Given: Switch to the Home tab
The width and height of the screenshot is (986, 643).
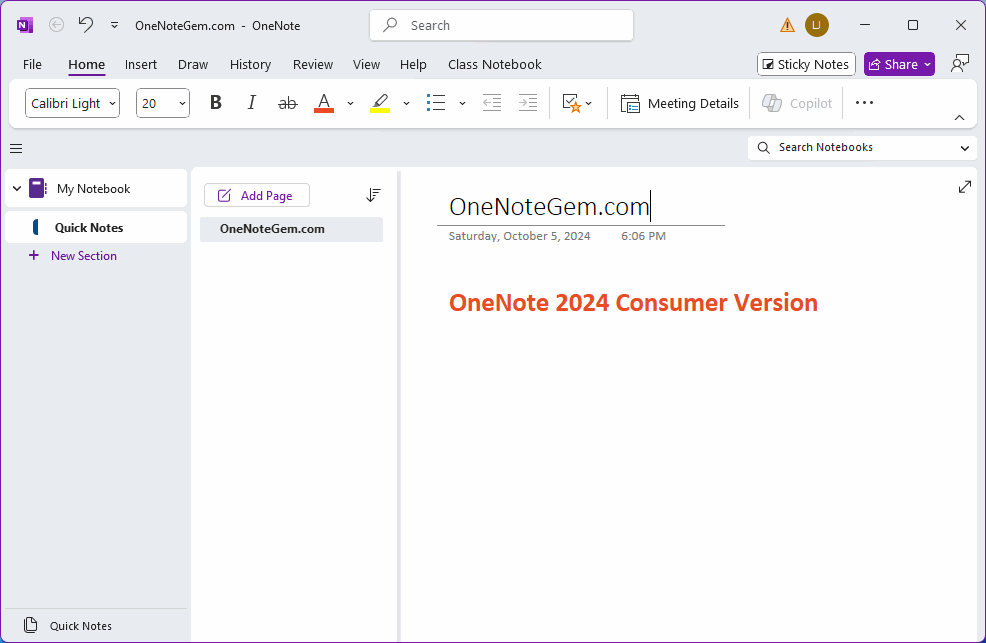Looking at the screenshot, I should 86,64.
